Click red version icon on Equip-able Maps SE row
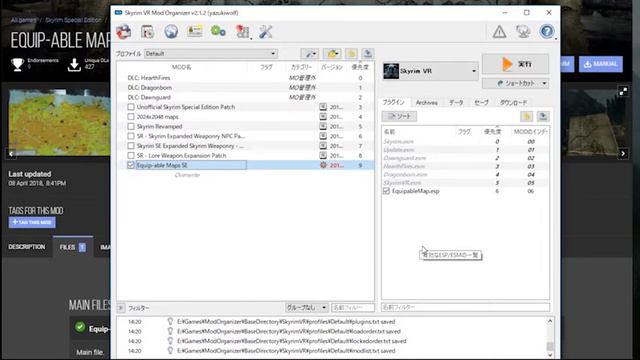The image size is (640, 360). (323, 165)
